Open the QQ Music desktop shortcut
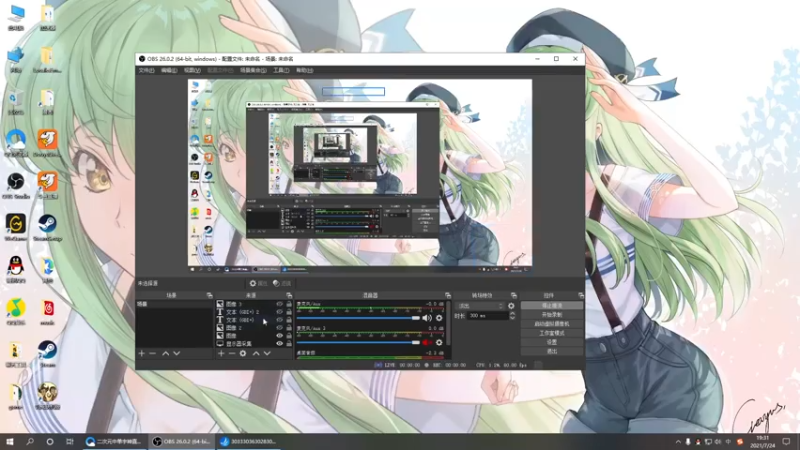Viewport: 800px width, 450px height. (x=16, y=312)
